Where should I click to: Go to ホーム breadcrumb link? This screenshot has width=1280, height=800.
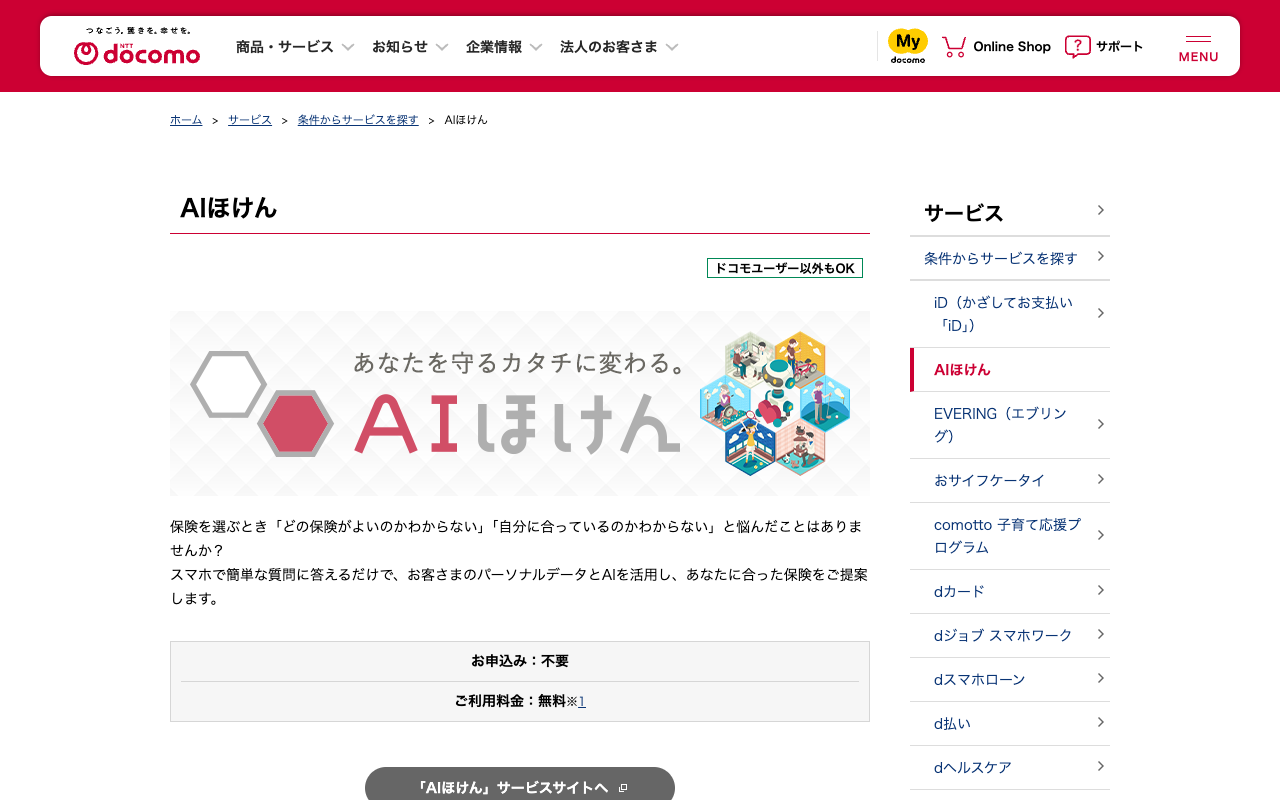click(186, 120)
